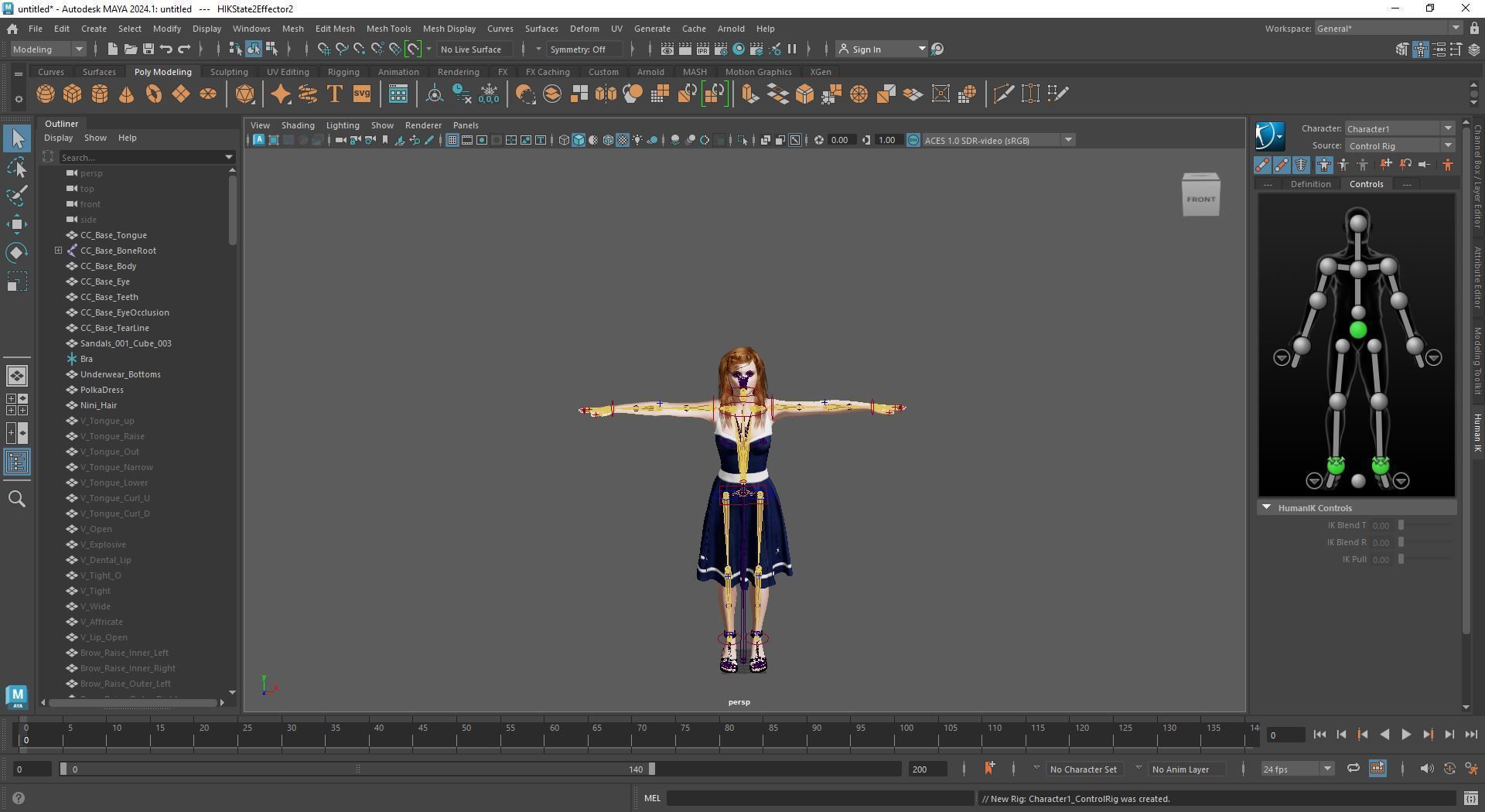This screenshot has height=812, width=1485.
Task: Toggle loop playback icon near fps field
Action: pyautogui.click(x=1353, y=768)
